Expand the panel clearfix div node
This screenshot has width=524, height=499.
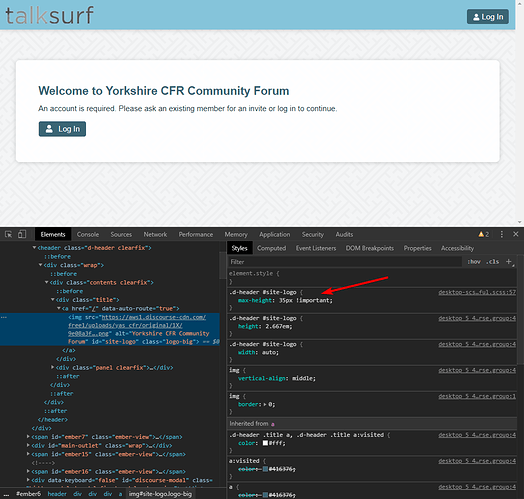(x=52, y=367)
